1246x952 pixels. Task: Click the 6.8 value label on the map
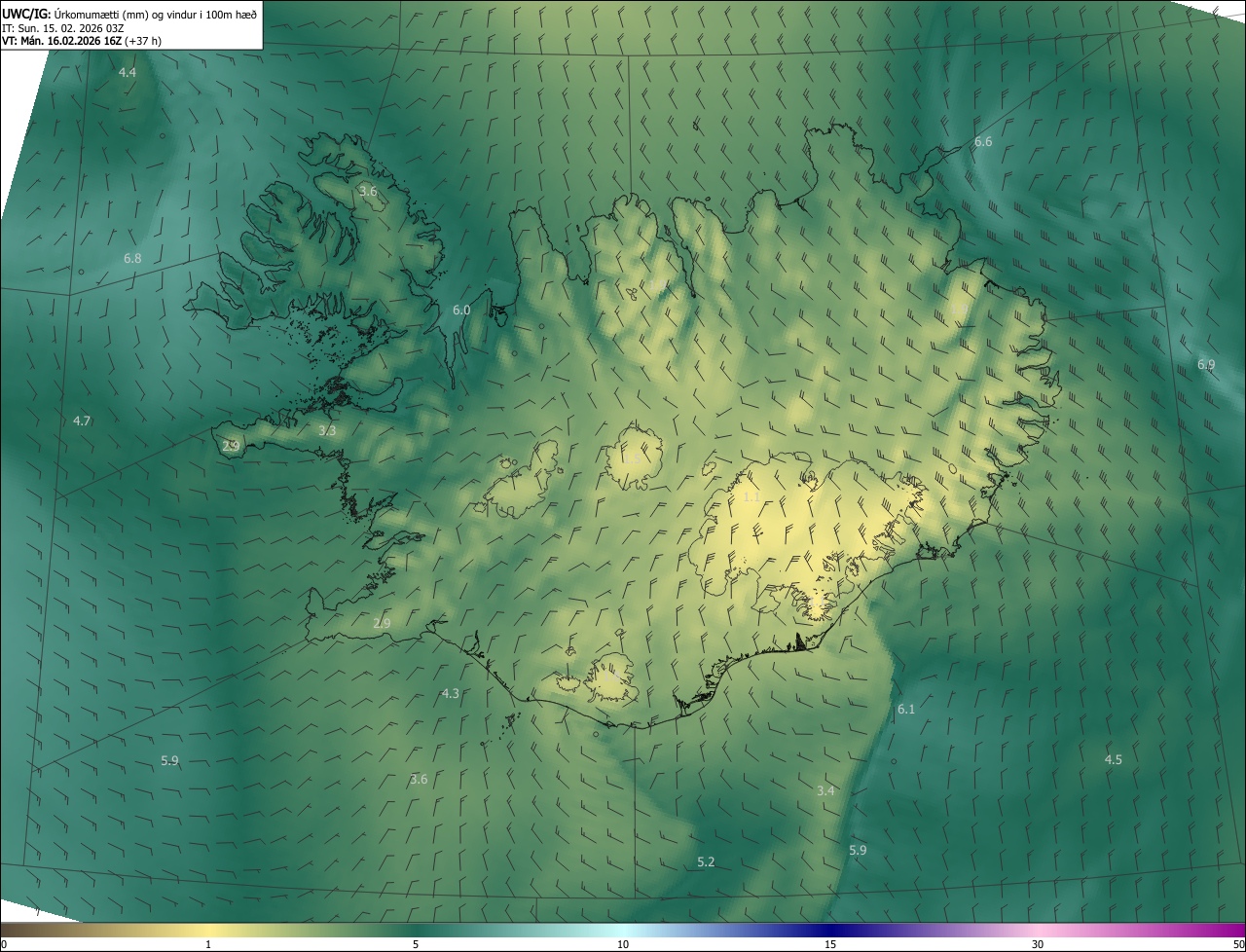pyautogui.click(x=132, y=258)
